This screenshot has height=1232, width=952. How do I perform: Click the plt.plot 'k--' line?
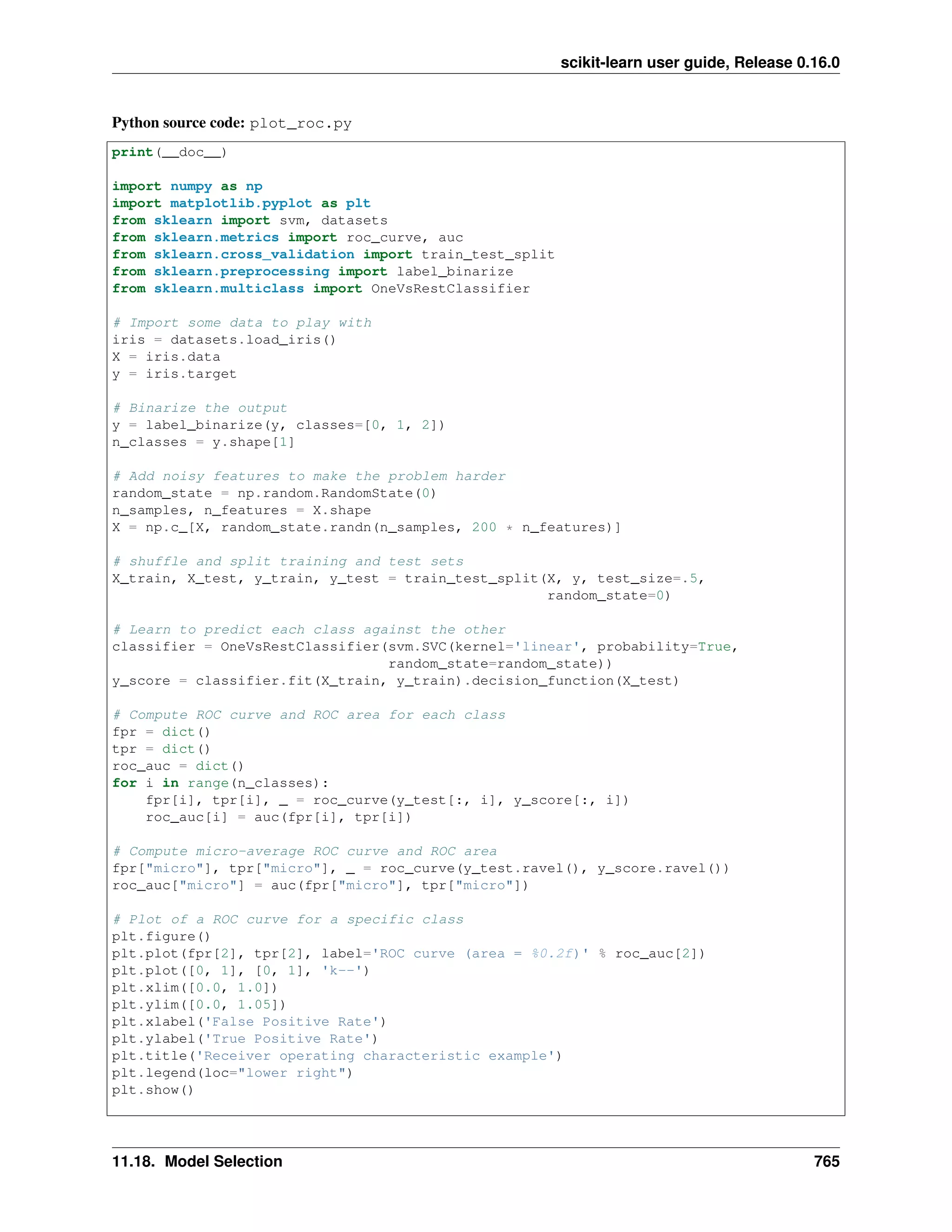pyautogui.click(x=241, y=971)
